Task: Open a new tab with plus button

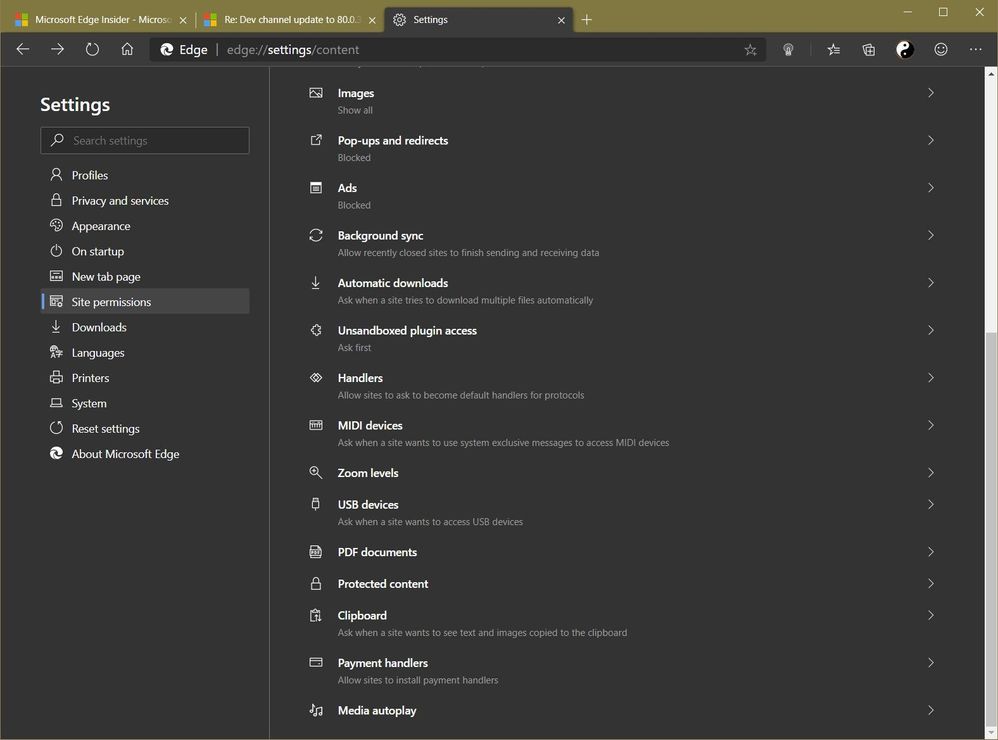Action: [587, 20]
